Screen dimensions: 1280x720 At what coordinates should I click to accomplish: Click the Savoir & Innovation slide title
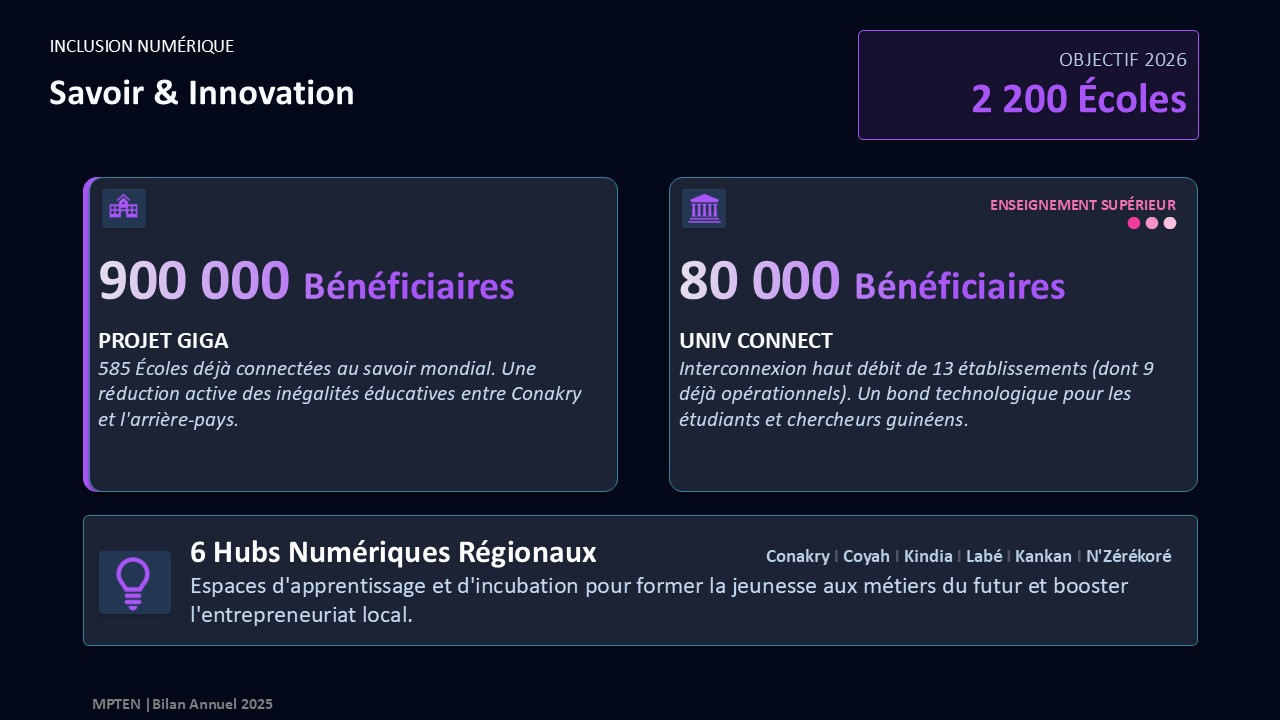coord(202,93)
